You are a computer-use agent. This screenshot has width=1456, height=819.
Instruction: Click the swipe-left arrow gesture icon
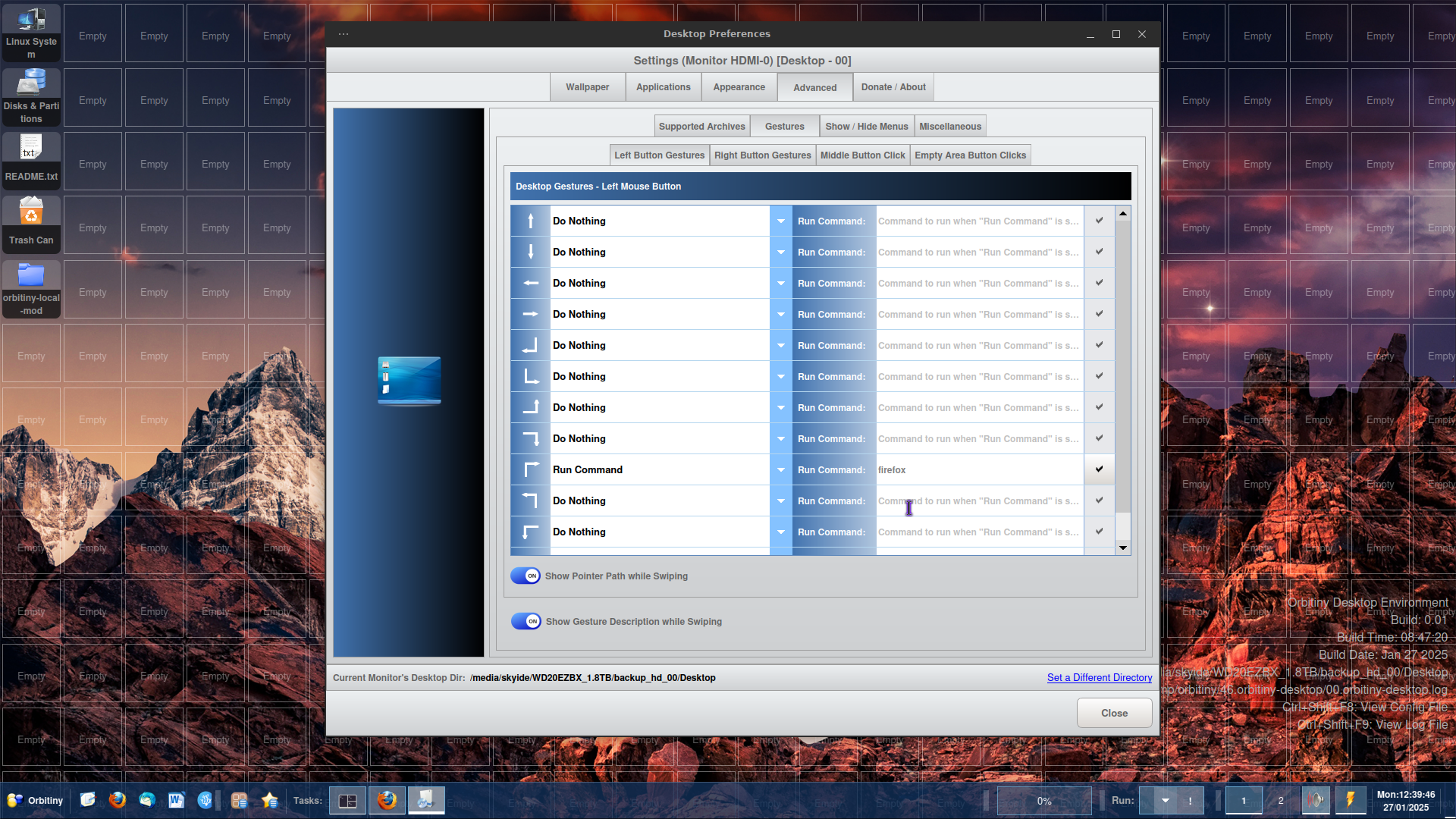pos(530,283)
